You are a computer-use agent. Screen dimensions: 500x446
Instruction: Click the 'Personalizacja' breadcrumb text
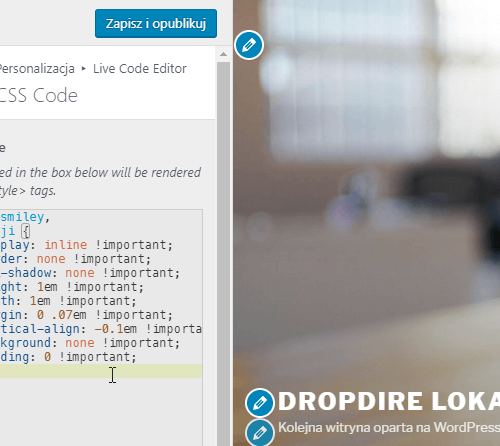coord(37,69)
